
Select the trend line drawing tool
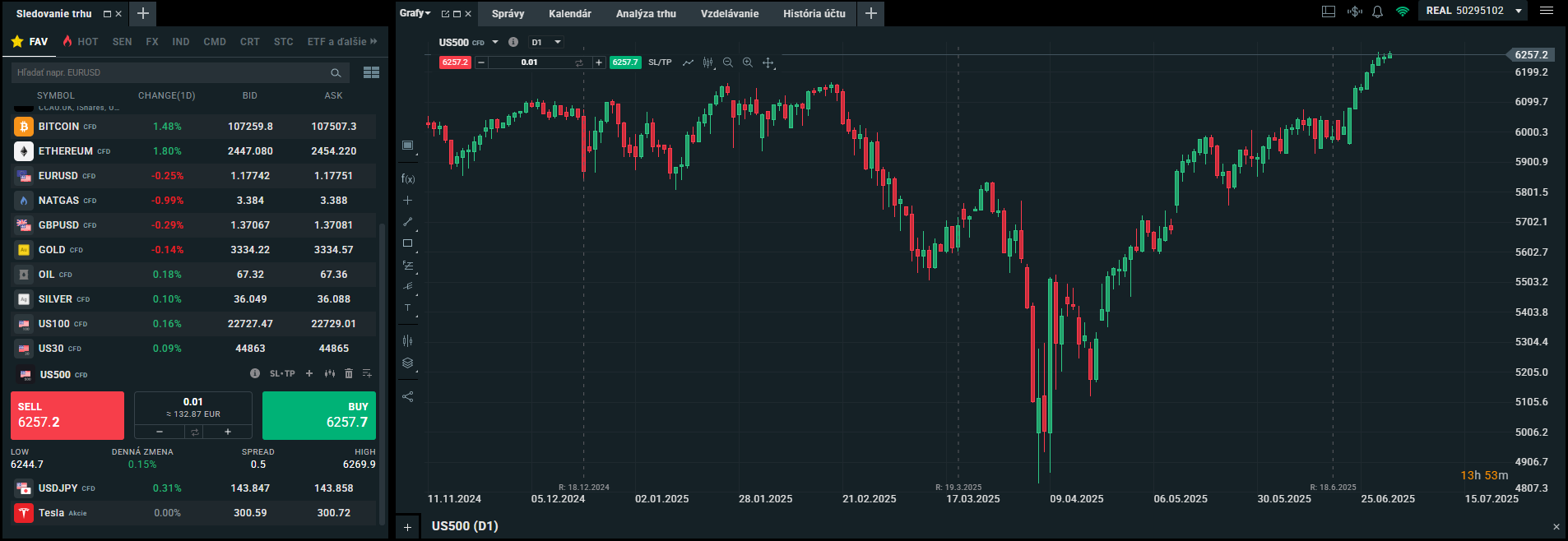407,222
